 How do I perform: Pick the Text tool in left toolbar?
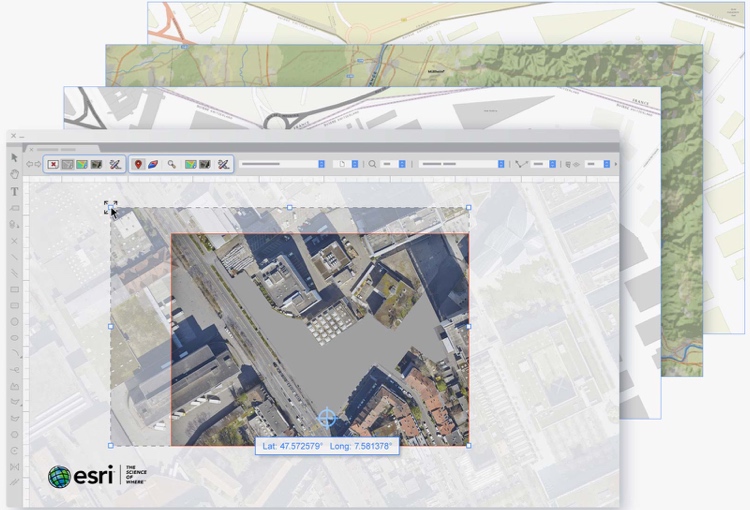(14, 190)
